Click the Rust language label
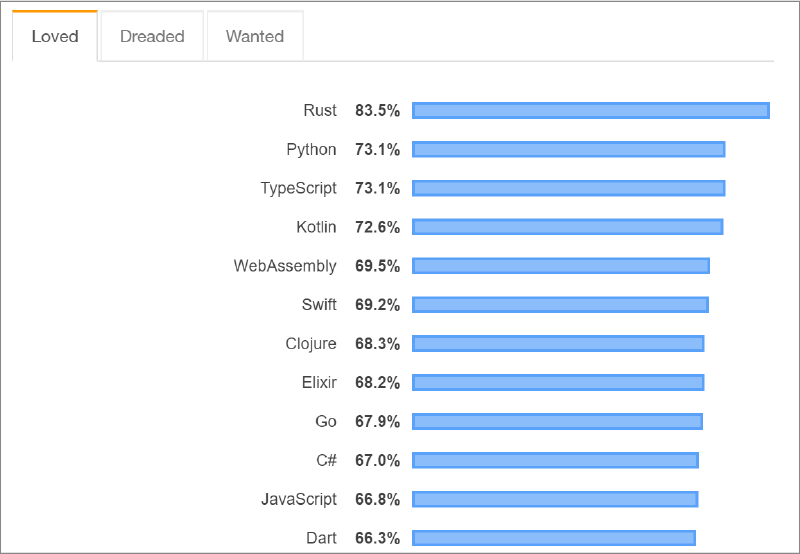 [320, 111]
